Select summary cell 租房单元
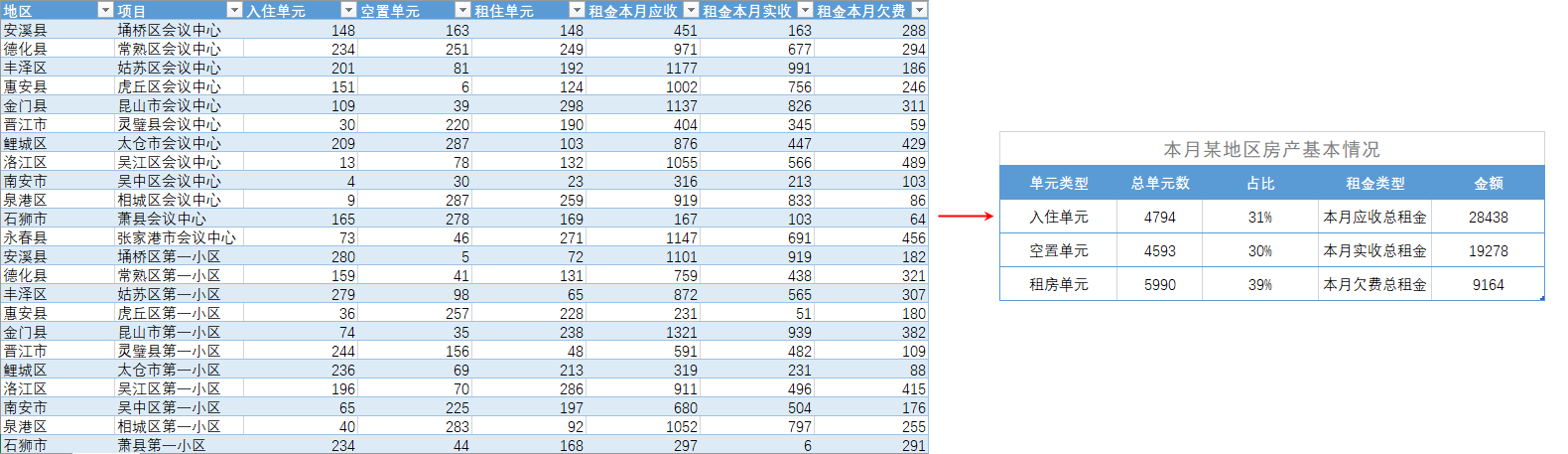The height and width of the screenshot is (454, 1568). click(1058, 284)
